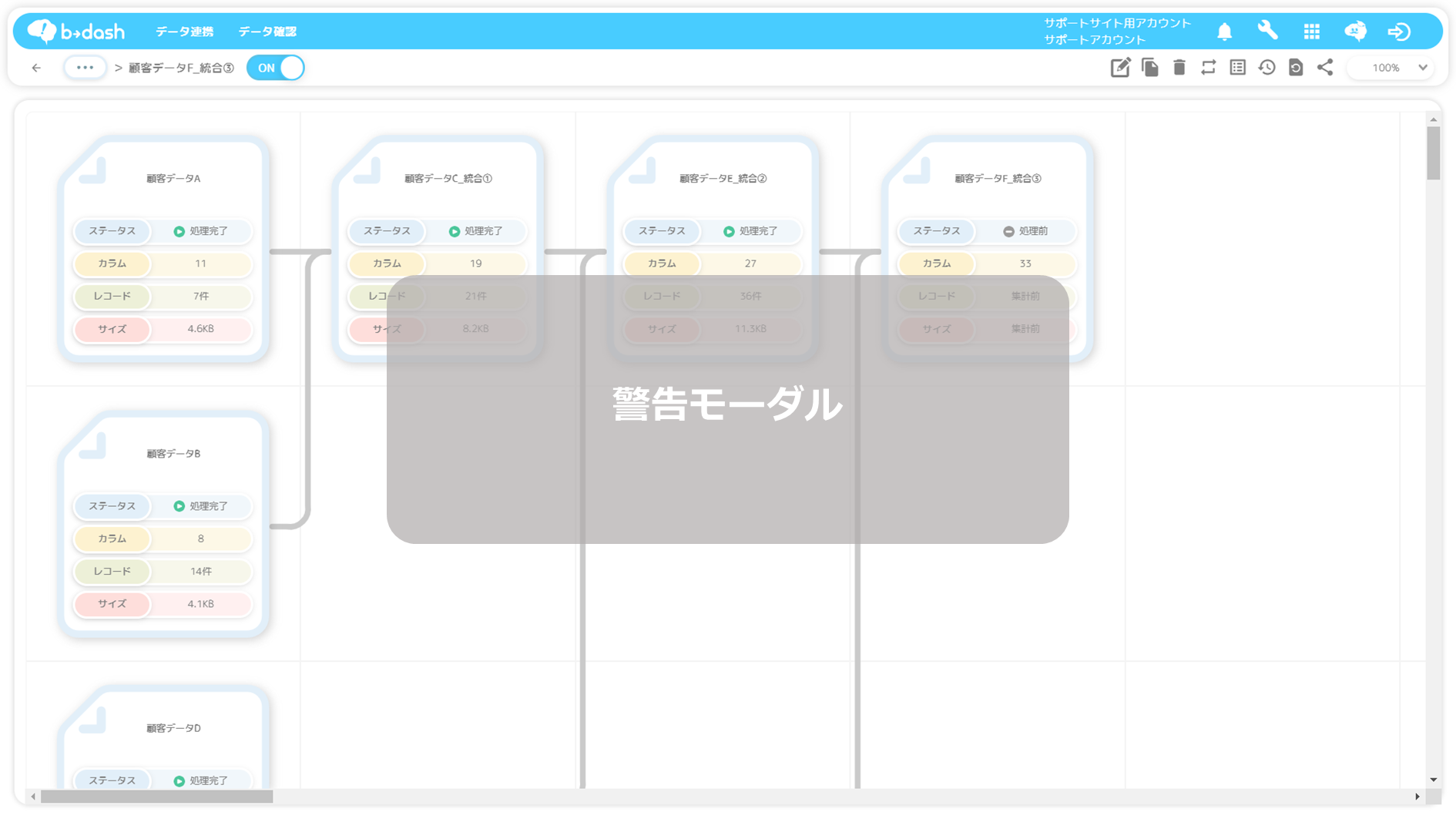The height and width of the screenshot is (819, 1456).
Task: Click the breadcrumb 顧客データF_統合③ text
Action: click(181, 68)
